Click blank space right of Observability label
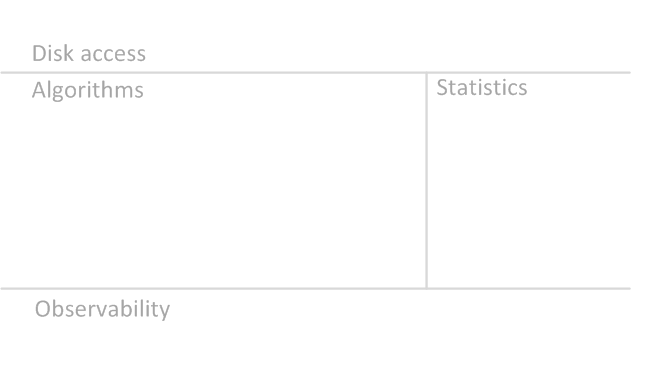This screenshot has height=385, width=651. pyautogui.click(x=399, y=309)
